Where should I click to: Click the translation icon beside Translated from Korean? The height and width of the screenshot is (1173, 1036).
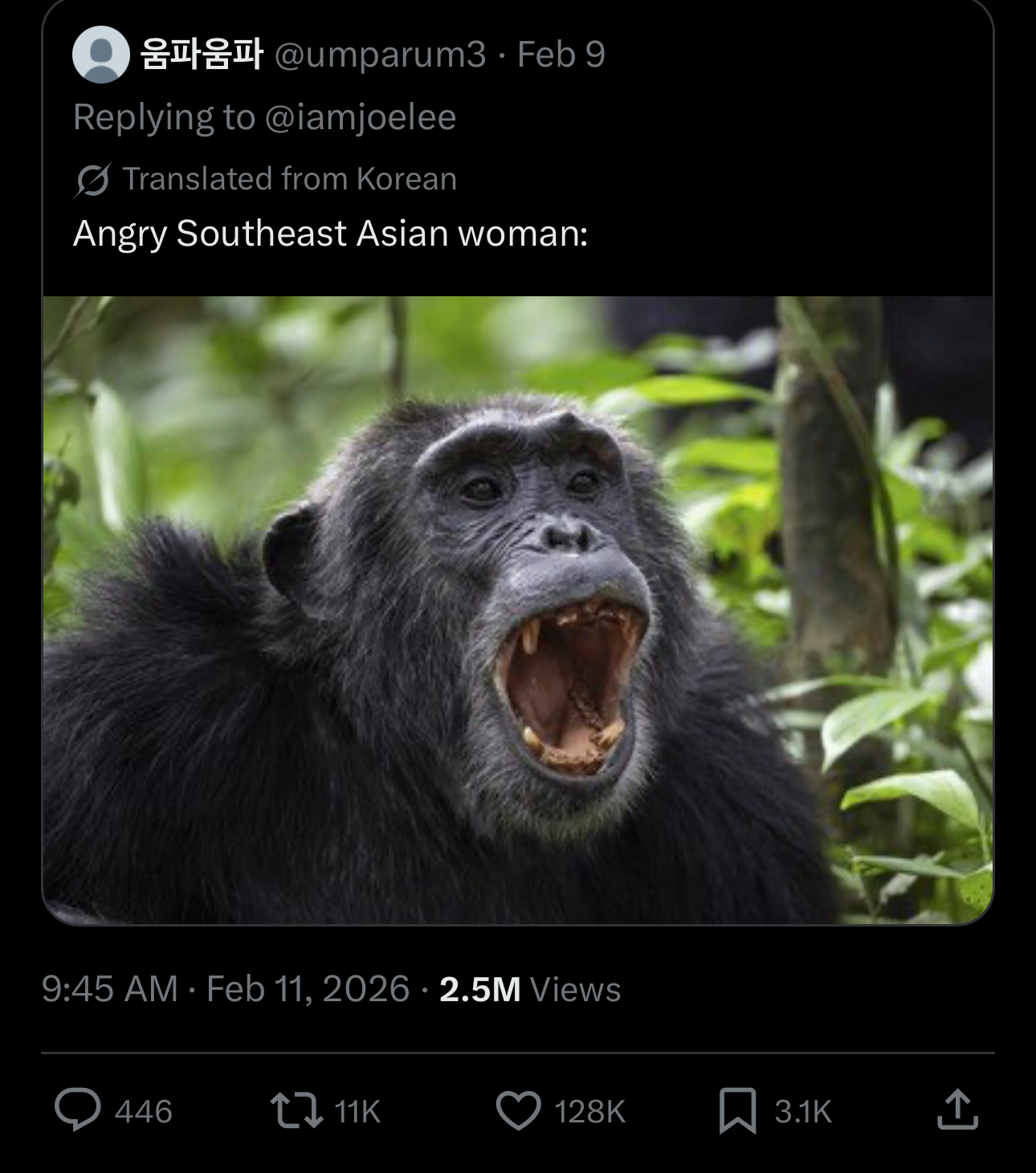click(92, 179)
